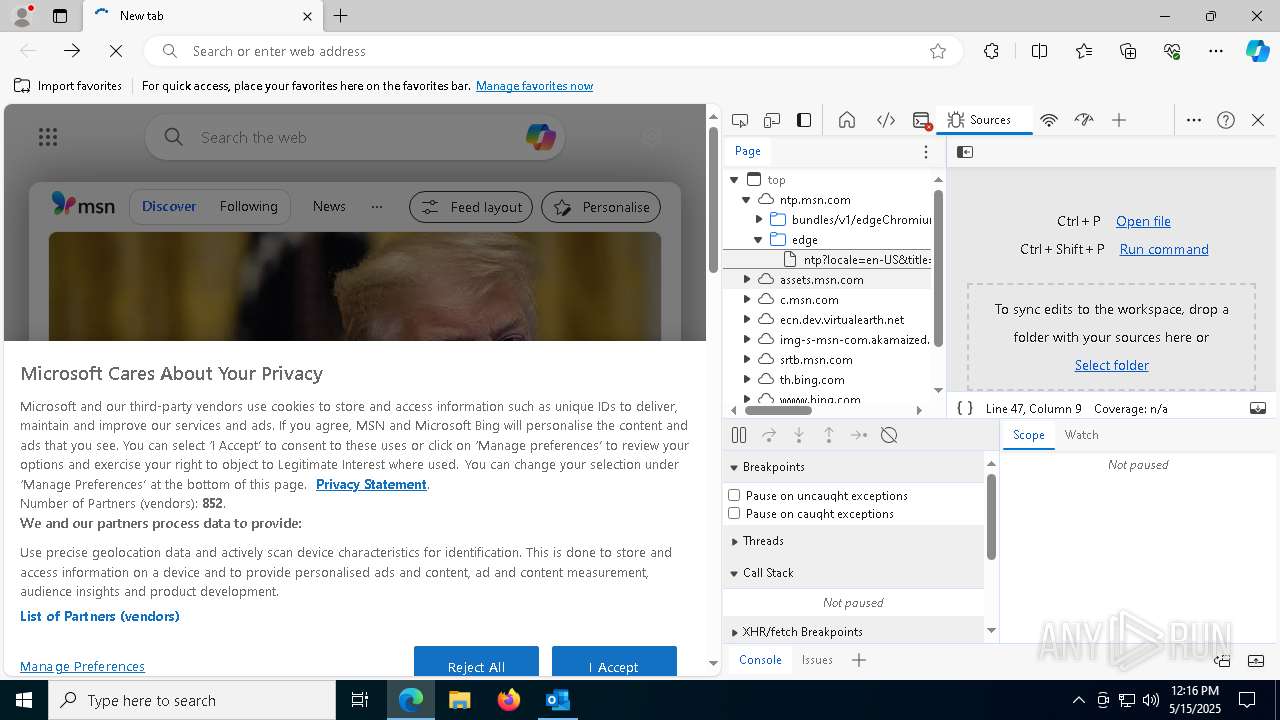Click the address bar input field
This screenshot has width=1280, height=720.
coord(555,51)
